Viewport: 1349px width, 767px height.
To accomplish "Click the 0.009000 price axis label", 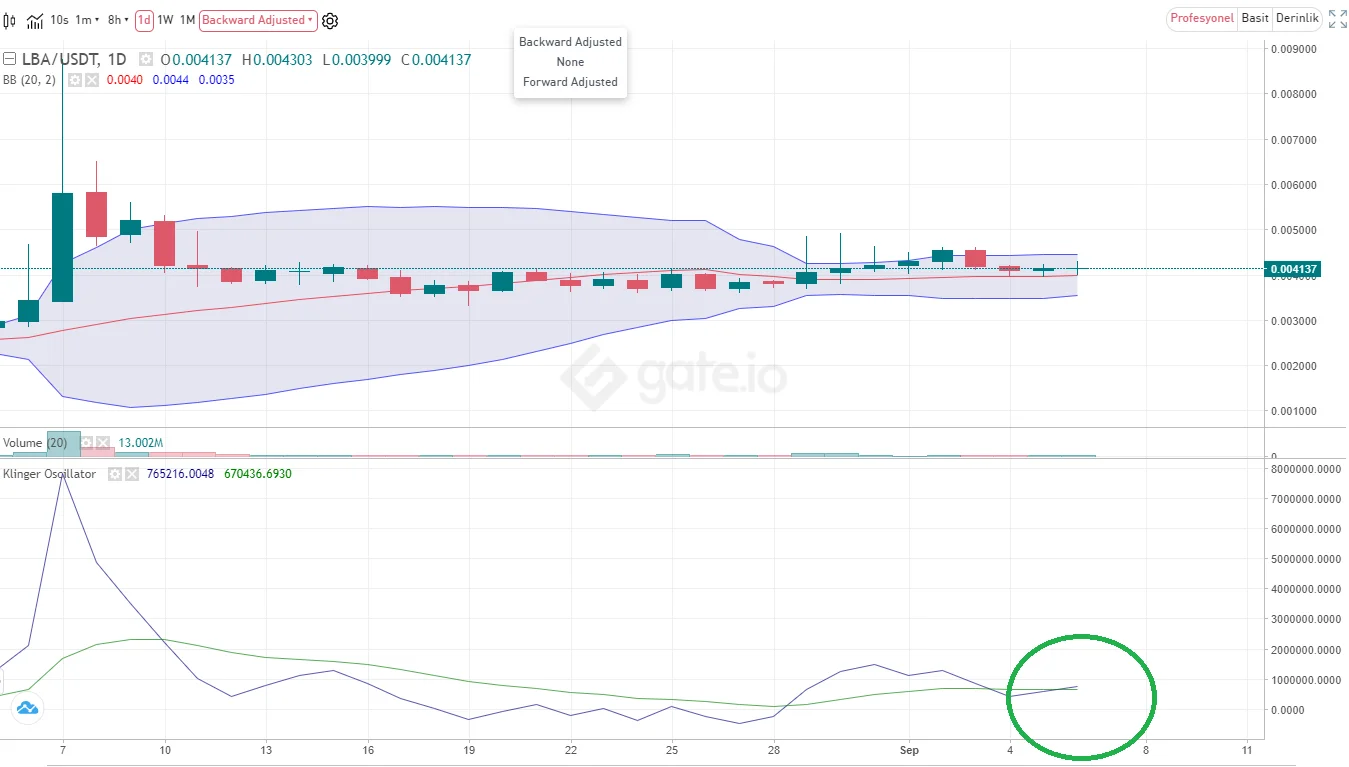I will (1292, 48).
